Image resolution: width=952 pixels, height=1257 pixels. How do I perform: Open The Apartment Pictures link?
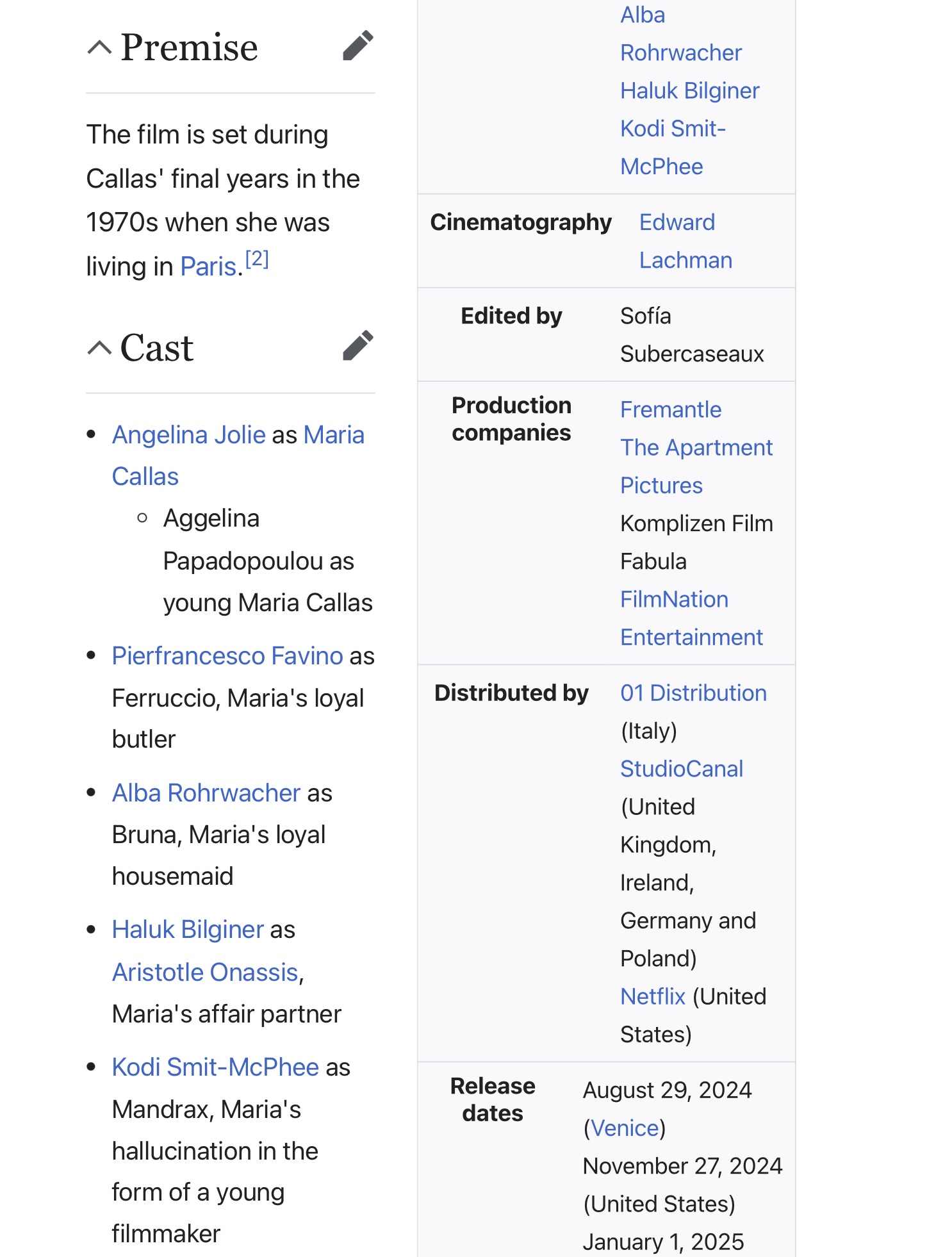tap(696, 466)
